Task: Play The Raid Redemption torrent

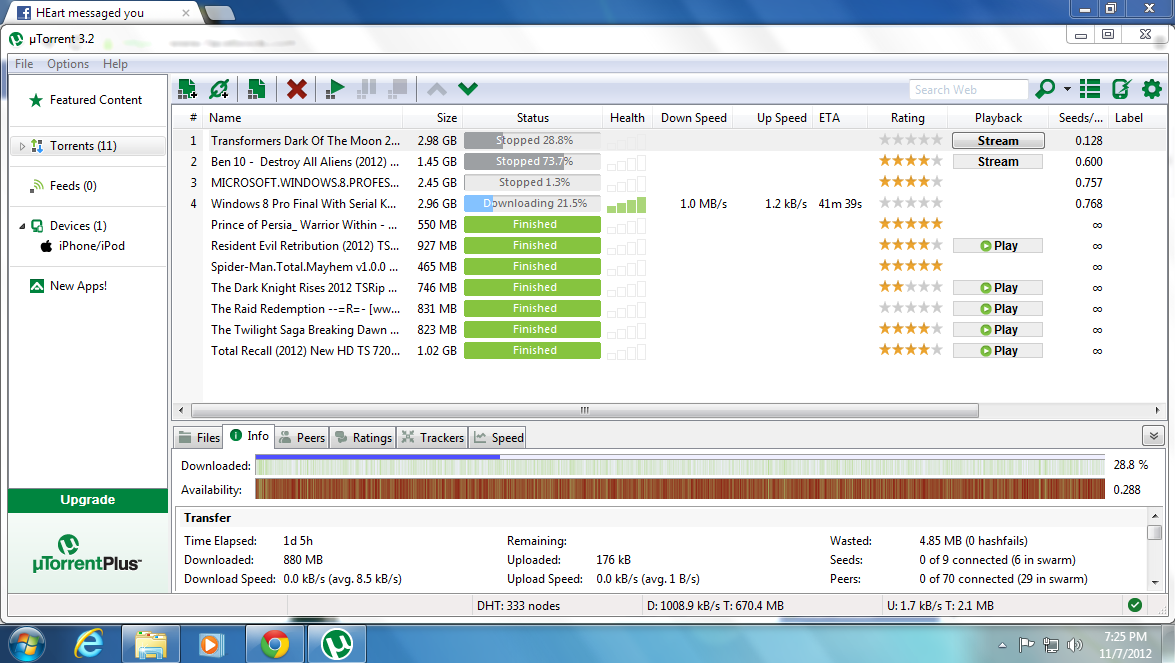Action: 998,309
